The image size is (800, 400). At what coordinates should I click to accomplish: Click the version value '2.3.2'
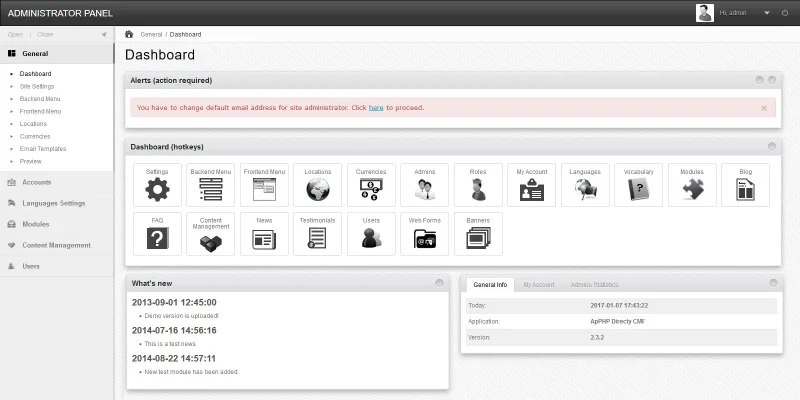coord(597,337)
